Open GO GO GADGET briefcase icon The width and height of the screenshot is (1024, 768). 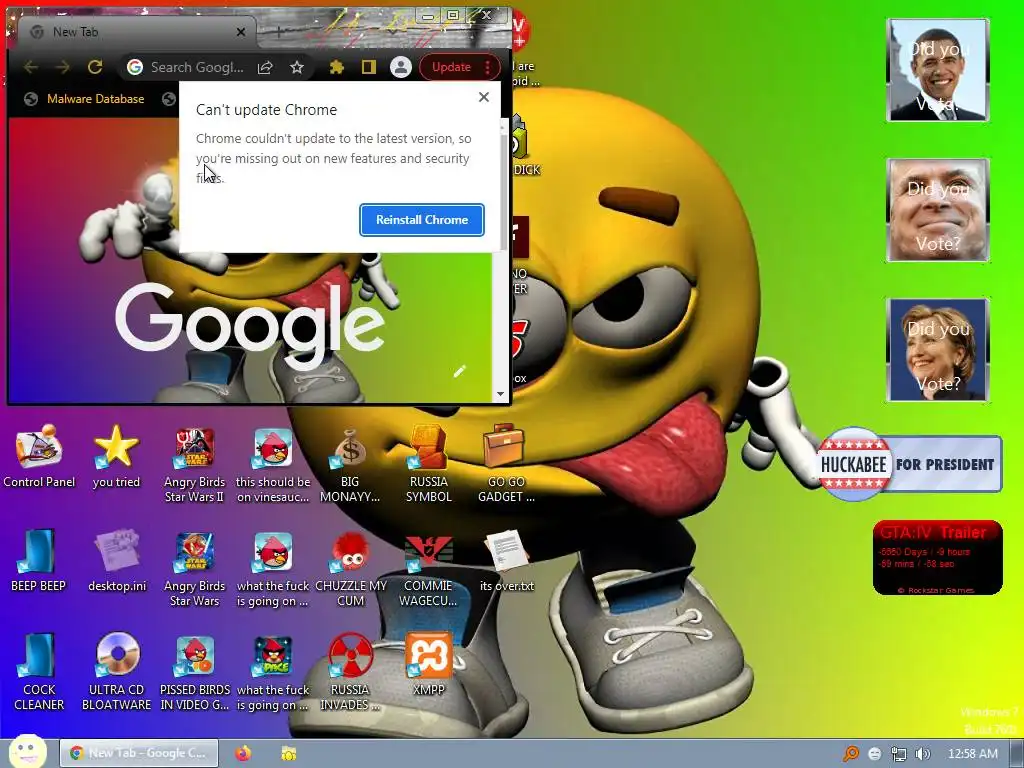[x=506, y=465]
